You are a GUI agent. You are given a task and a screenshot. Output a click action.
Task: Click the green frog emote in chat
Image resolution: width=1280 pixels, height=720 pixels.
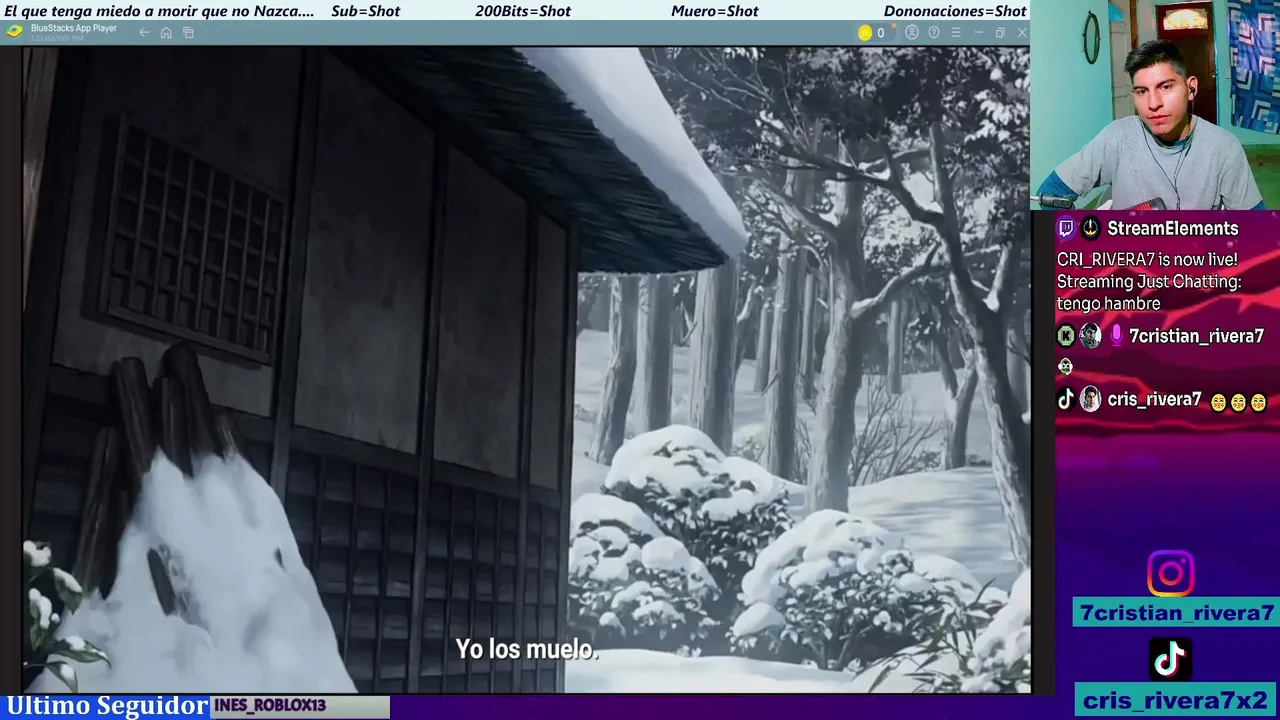tap(1065, 367)
